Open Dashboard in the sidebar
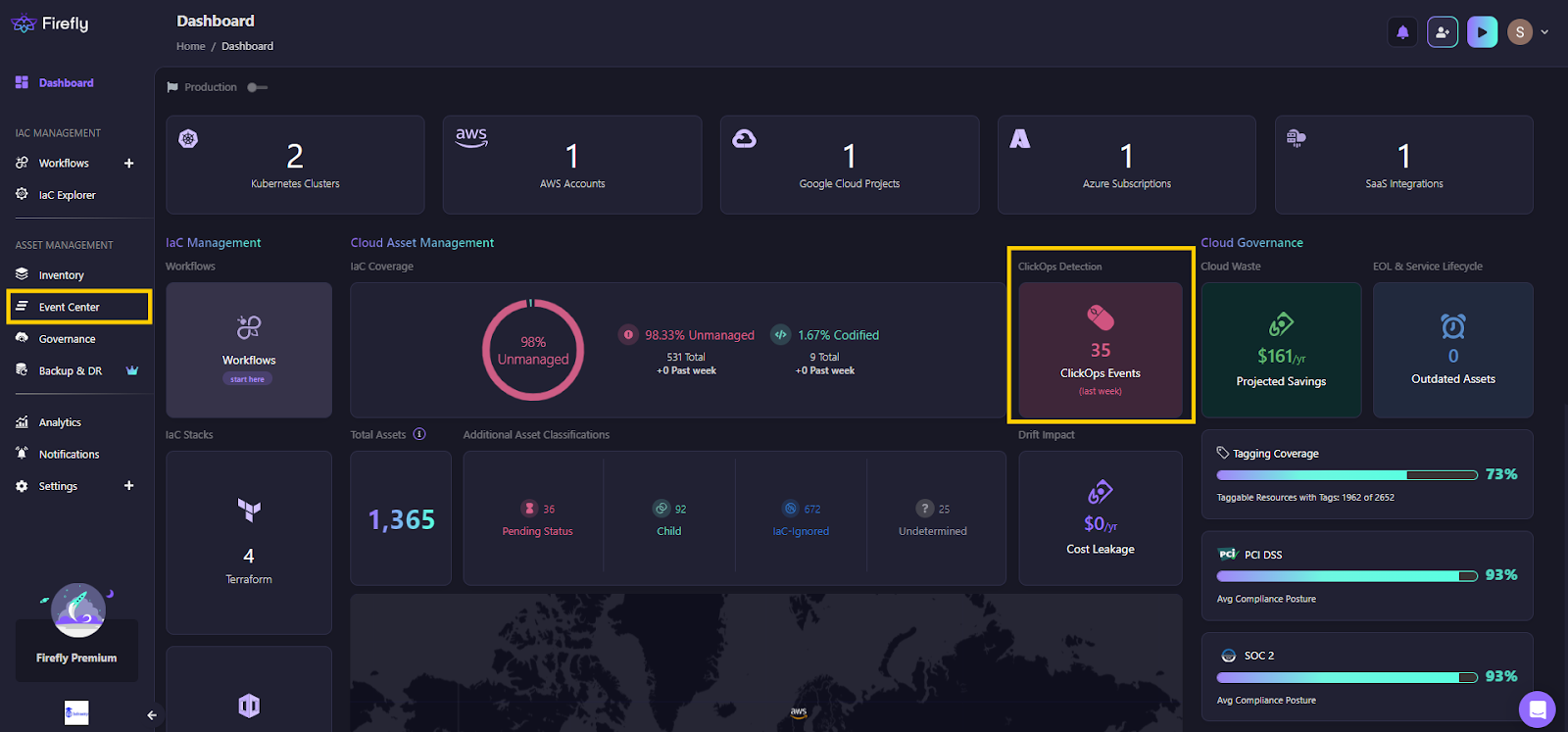 [66, 83]
